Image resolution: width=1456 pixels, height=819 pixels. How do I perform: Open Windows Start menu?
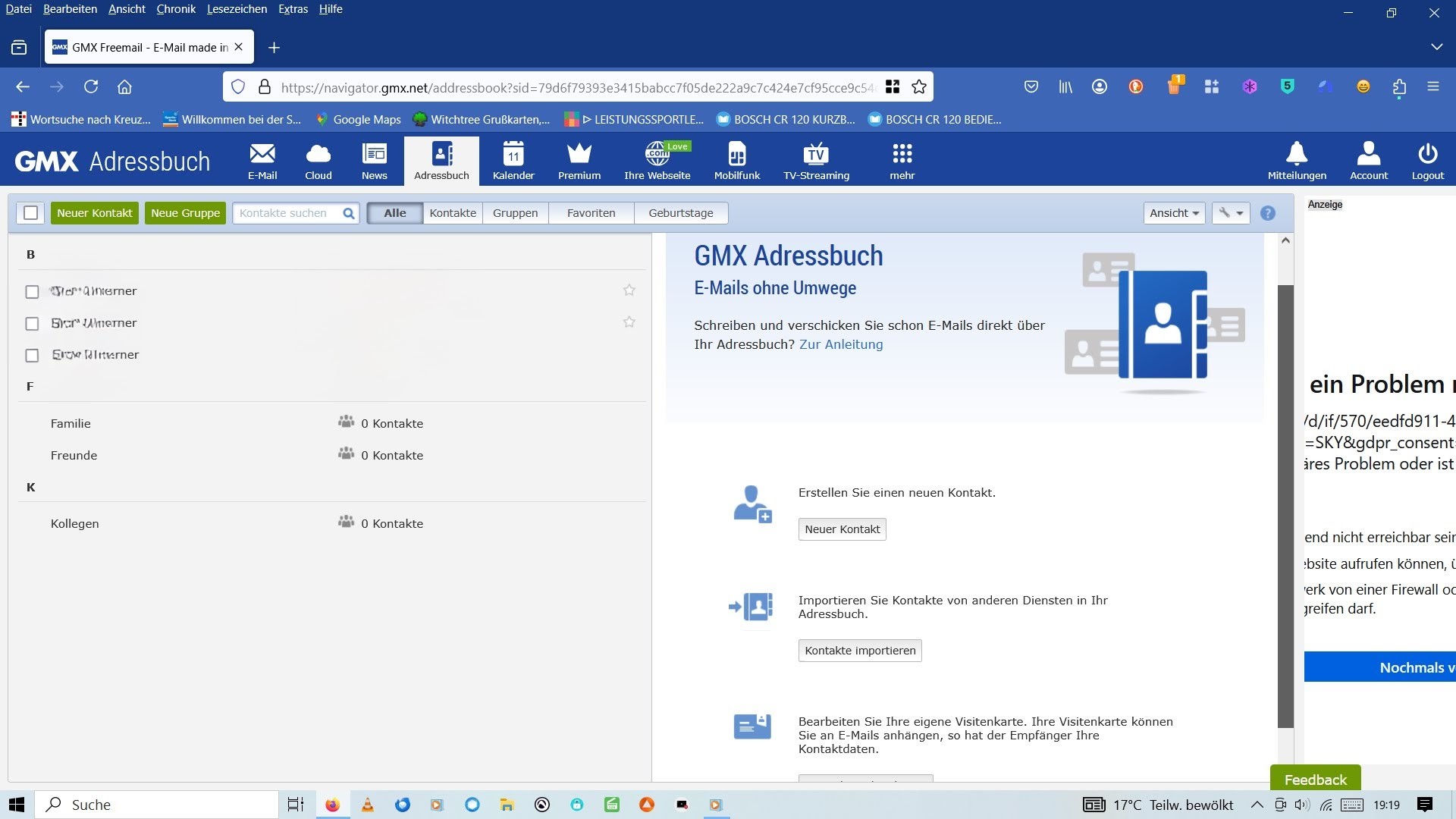pos(17,805)
